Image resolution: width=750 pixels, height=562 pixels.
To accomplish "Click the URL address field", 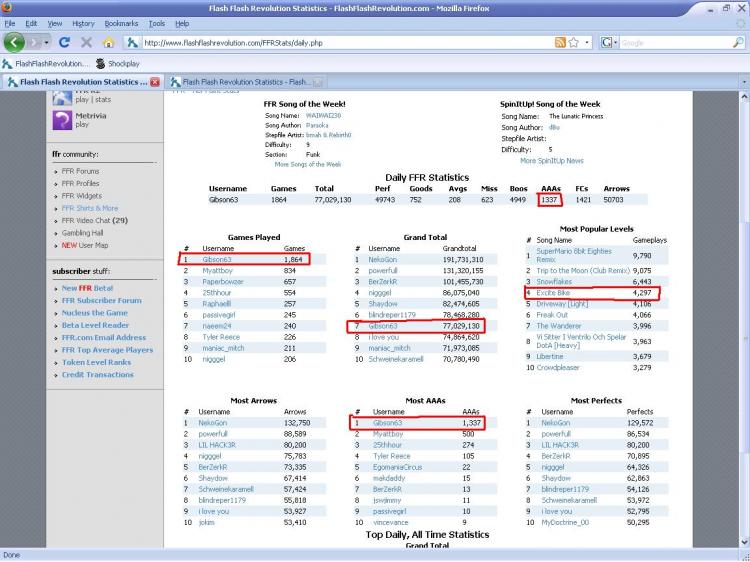I will [348, 43].
